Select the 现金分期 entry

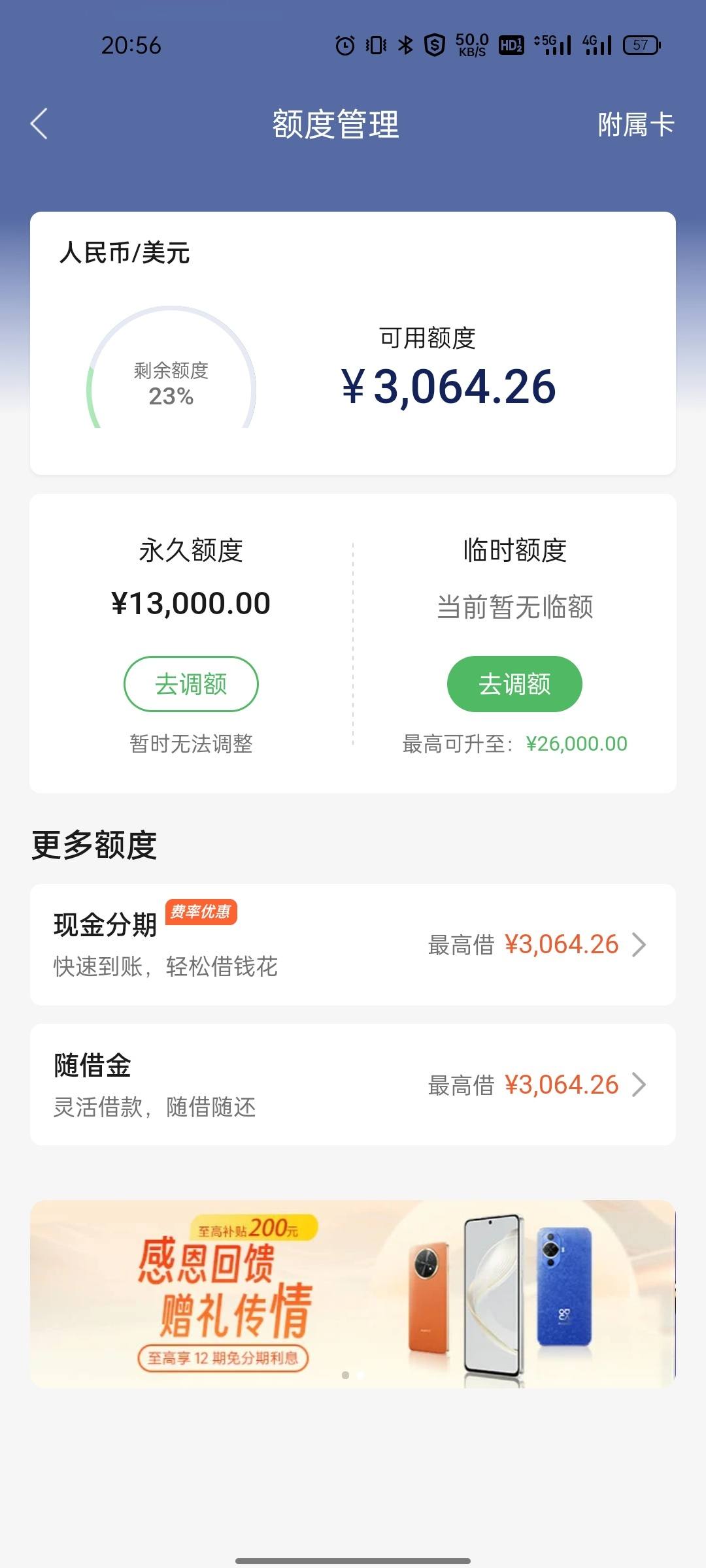coord(353,945)
